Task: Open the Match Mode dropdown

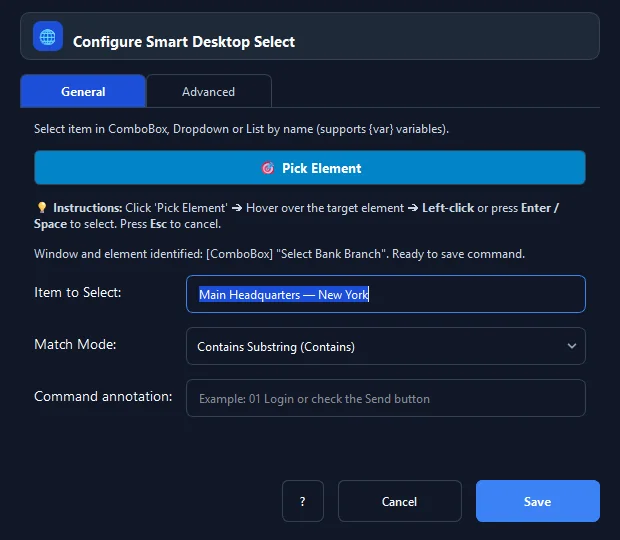Action: coord(386,346)
